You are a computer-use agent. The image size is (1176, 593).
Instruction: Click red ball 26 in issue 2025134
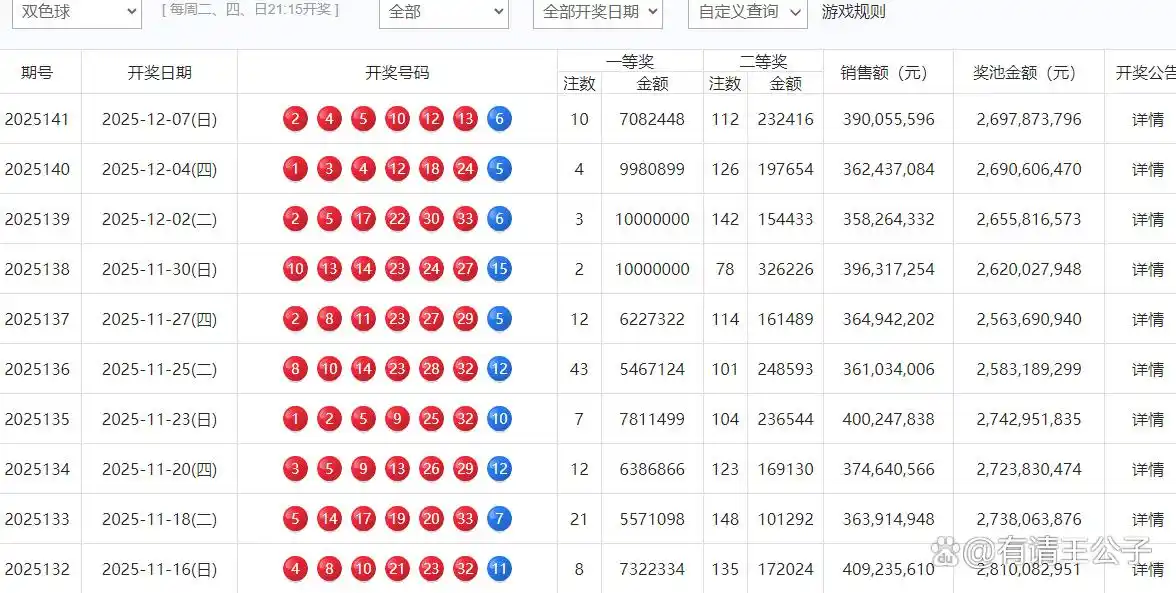(431, 469)
